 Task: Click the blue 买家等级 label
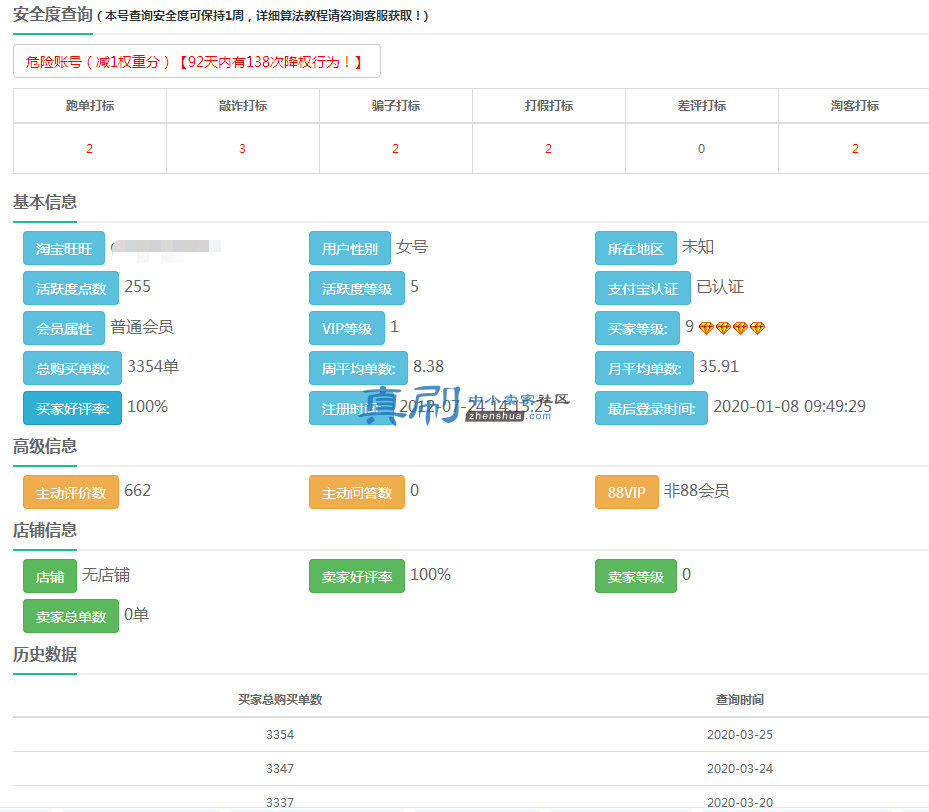(638, 328)
